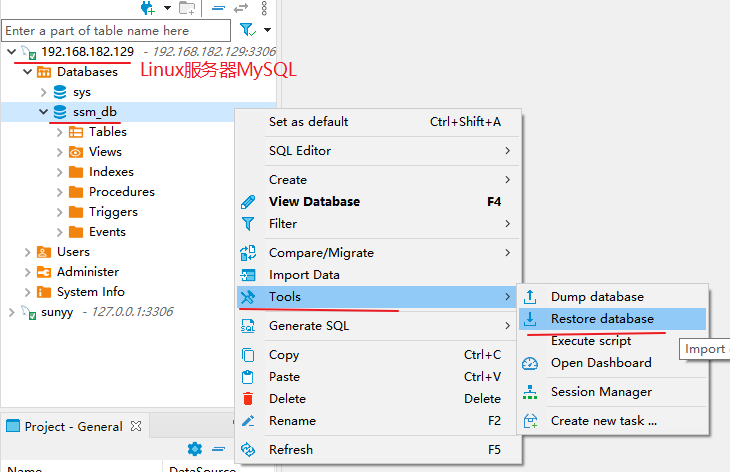Image resolution: width=730 pixels, height=472 pixels.
Task: Click the link with editor arrows icon
Action: click(x=241, y=8)
